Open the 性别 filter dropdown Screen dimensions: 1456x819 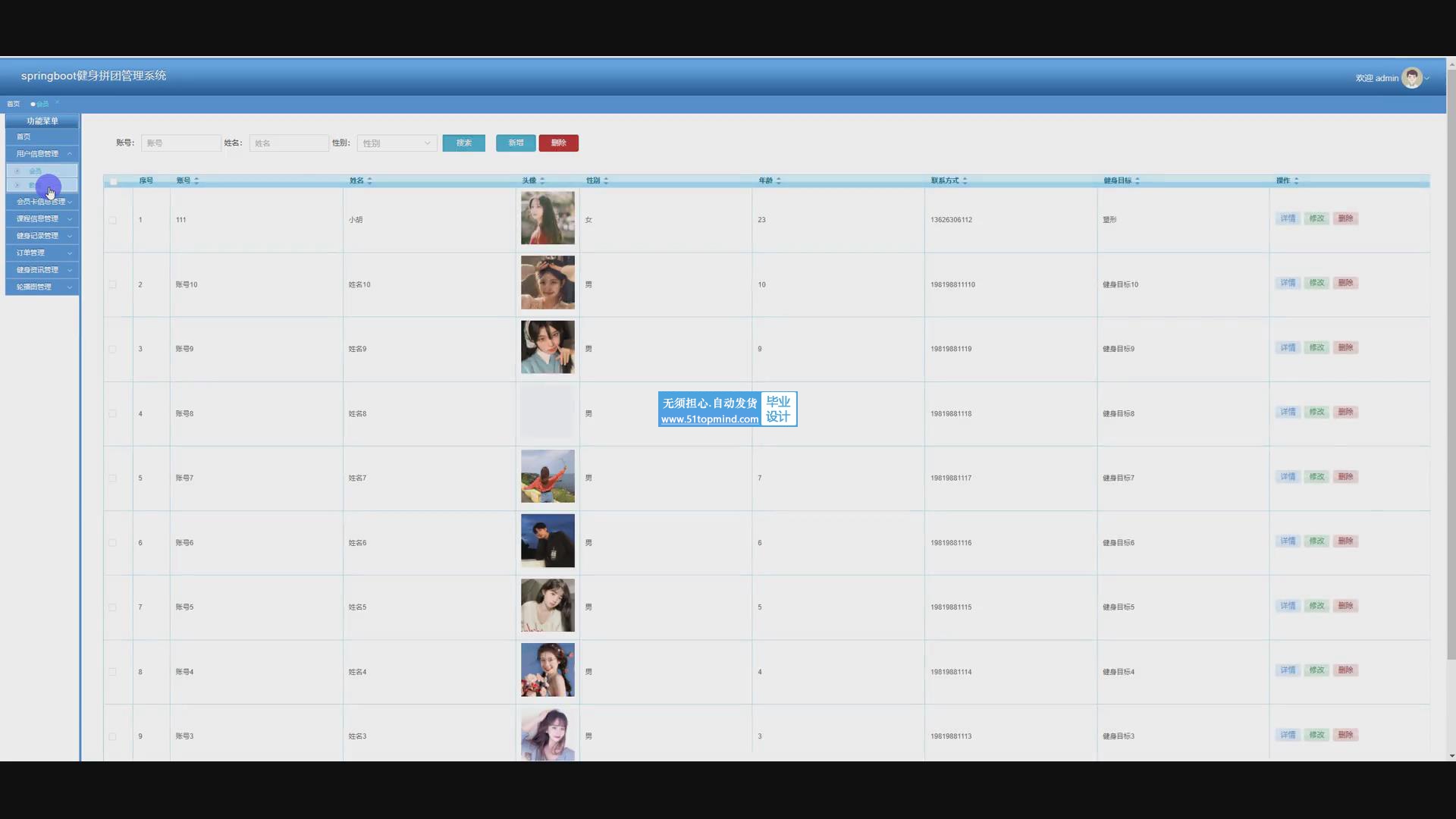pos(397,143)
